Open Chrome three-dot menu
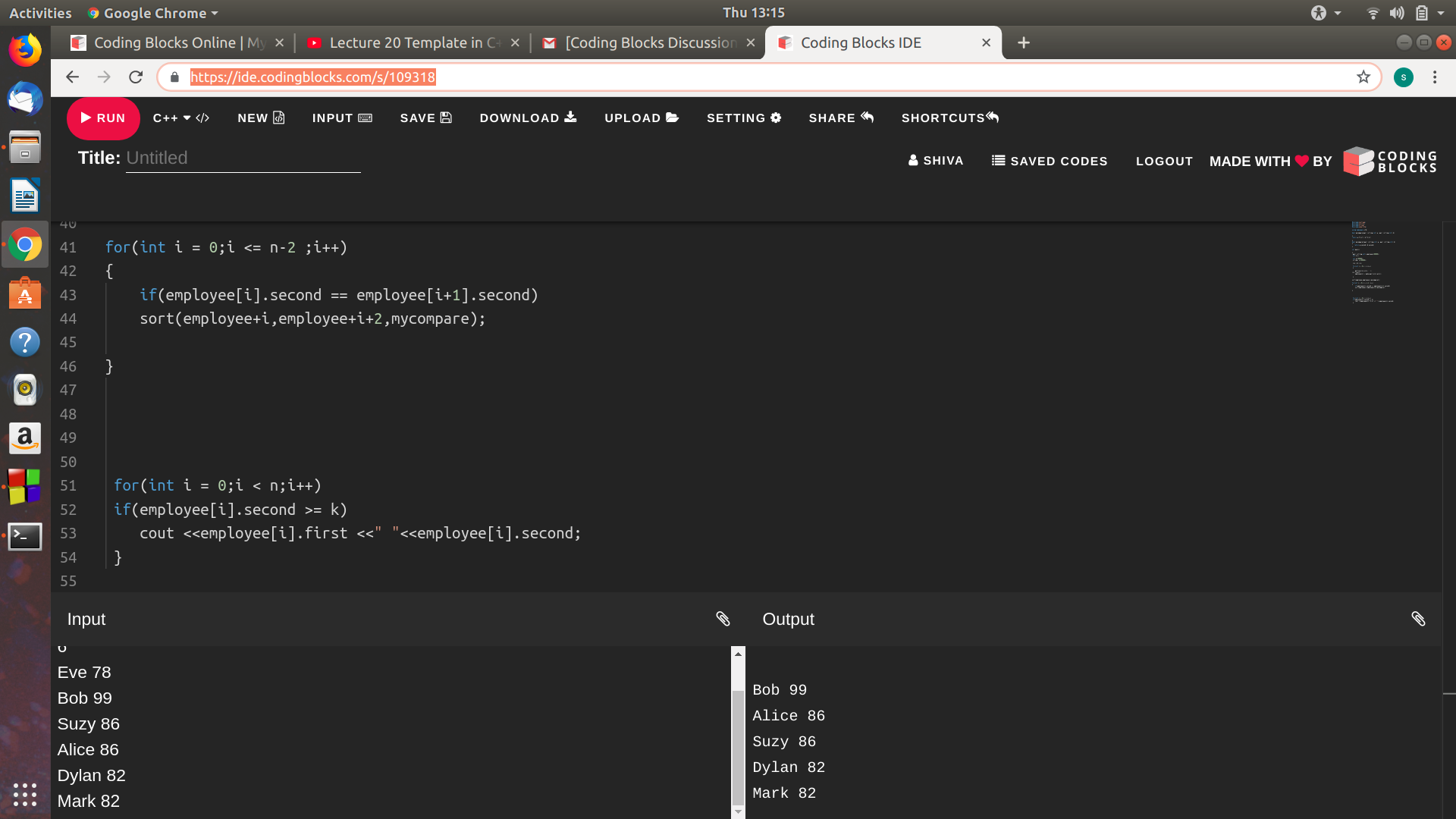The height and width of the screenshot is (819, 1456). click(1435, 77)
